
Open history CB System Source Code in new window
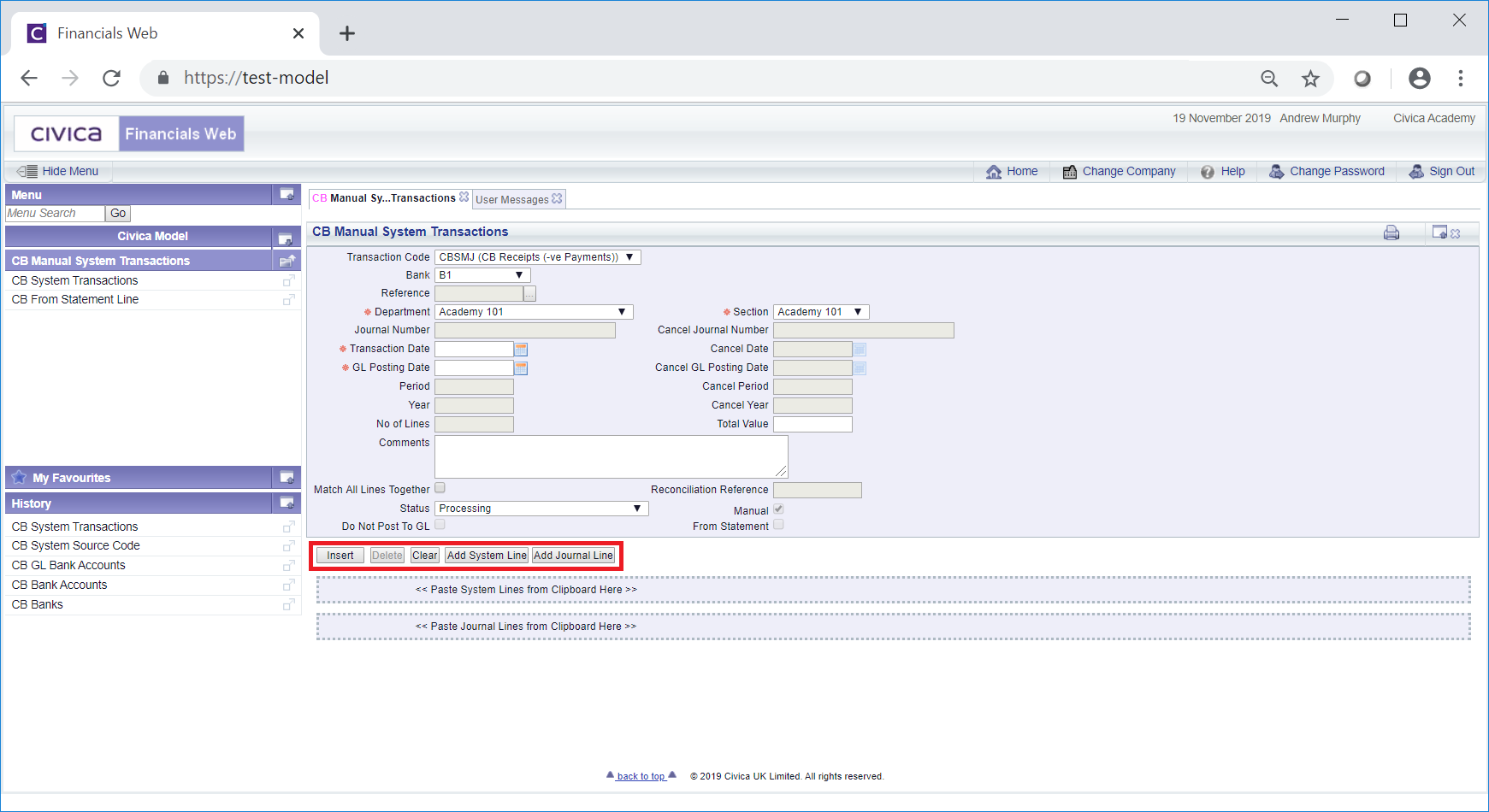pos(289,546)
